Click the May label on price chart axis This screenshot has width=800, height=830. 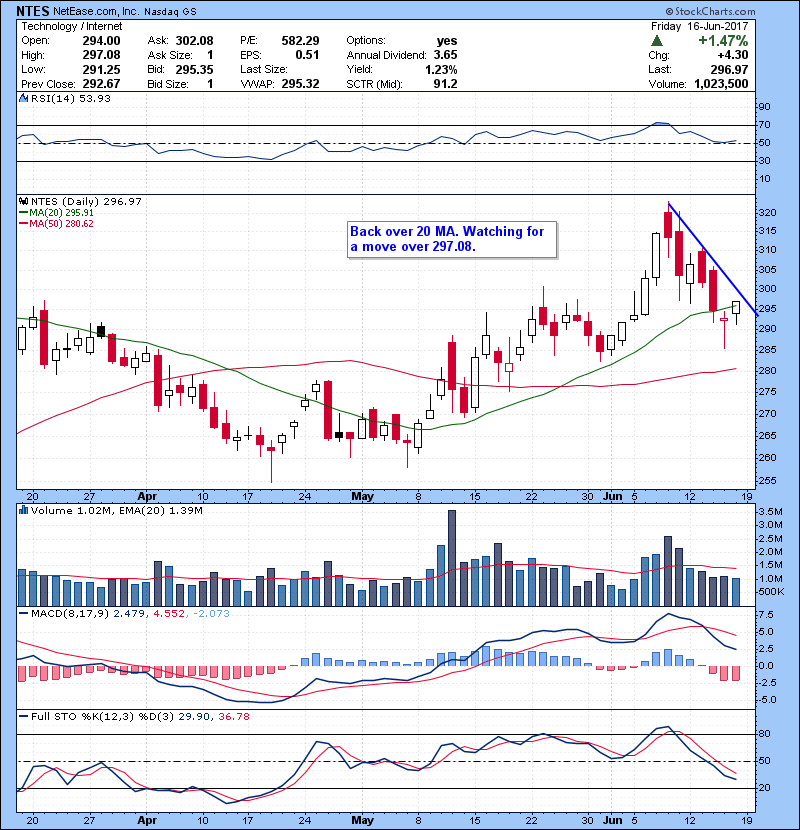point(363,497)
